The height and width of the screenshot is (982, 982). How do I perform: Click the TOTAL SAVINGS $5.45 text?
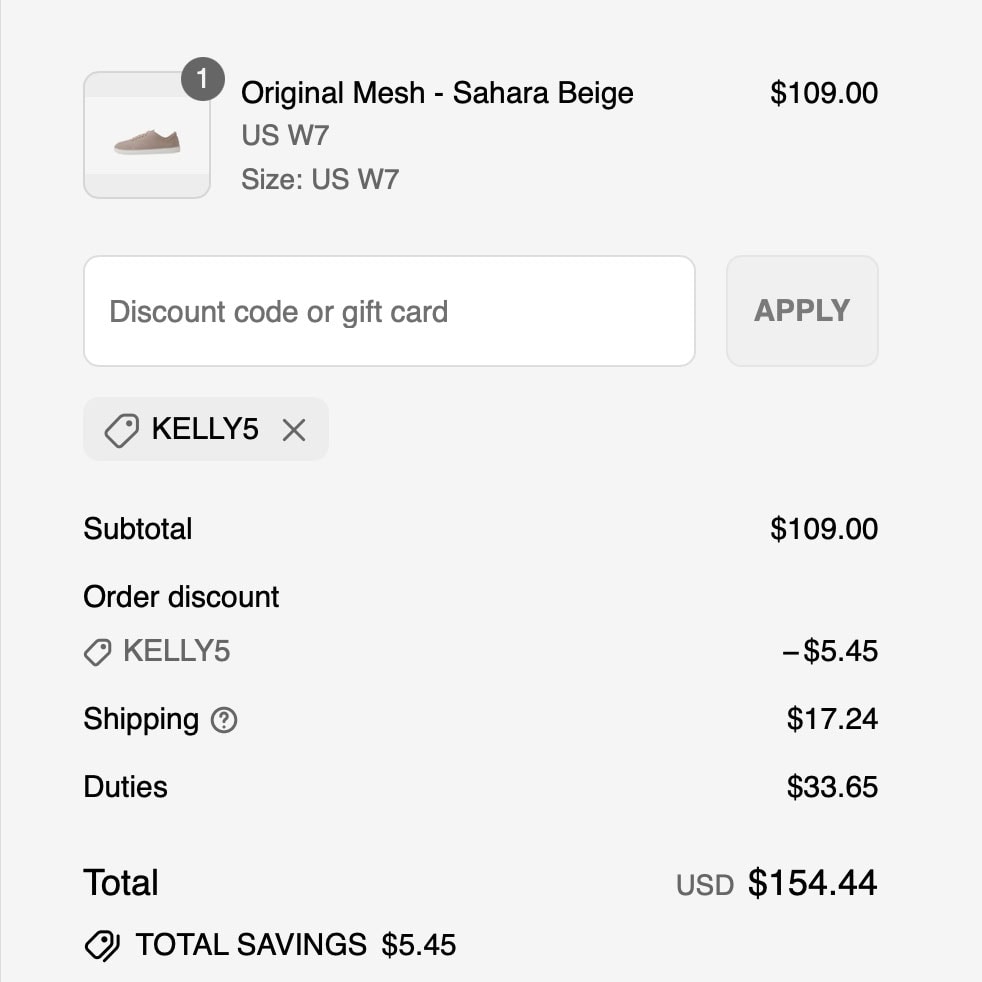click(x=296, y=945)
